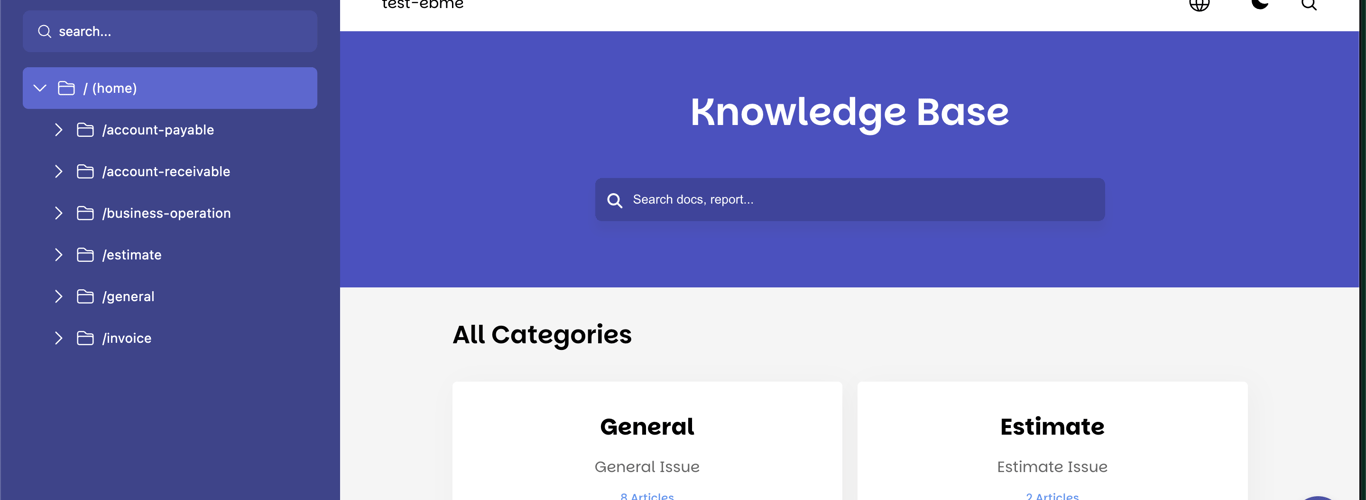Expand the /general folder chevron
This screenshot has width=1366, height=500.
[x=59, y=297]
